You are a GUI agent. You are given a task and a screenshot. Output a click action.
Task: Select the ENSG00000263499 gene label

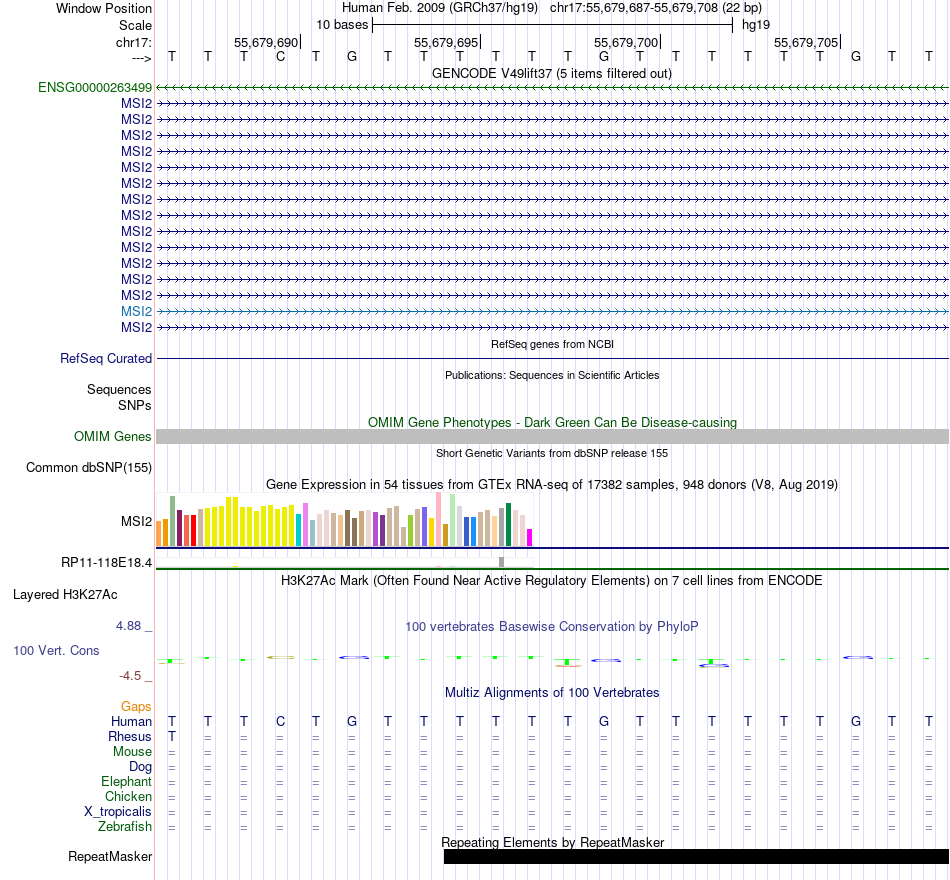tap(95, 87)
